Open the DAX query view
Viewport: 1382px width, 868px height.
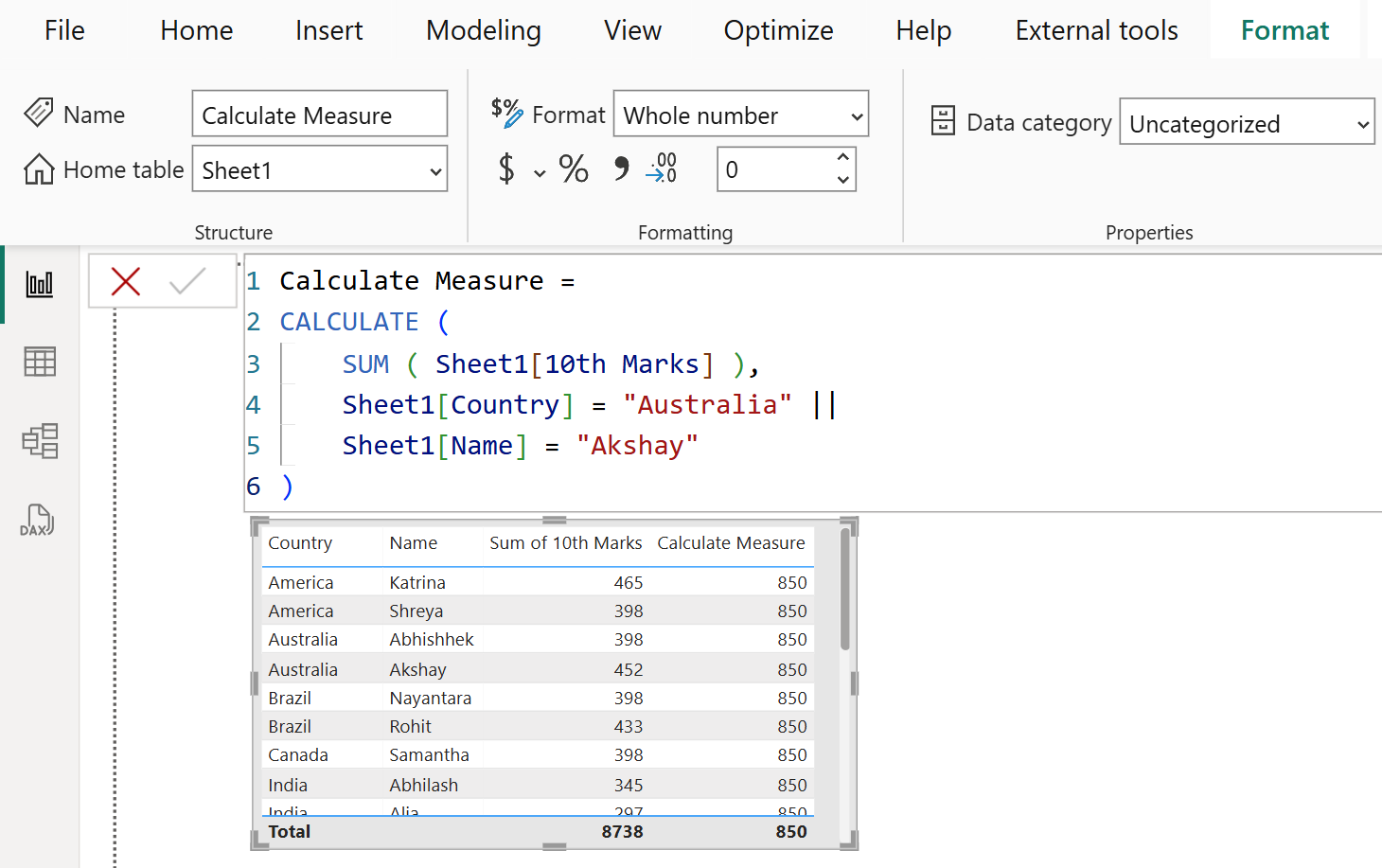point(39,520)
